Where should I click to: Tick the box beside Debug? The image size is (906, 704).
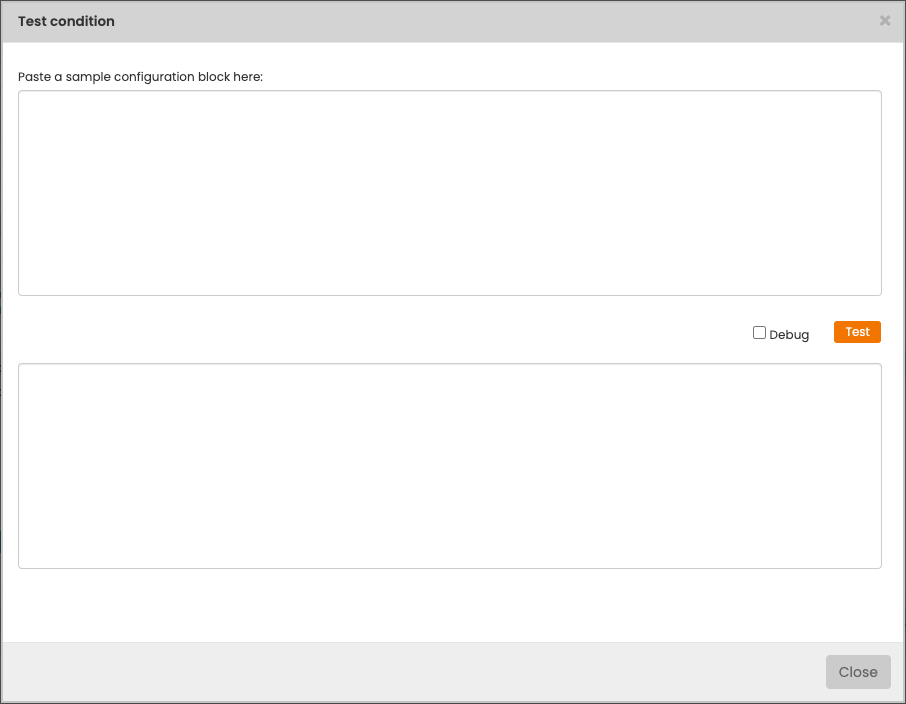[x=759, y=333]
